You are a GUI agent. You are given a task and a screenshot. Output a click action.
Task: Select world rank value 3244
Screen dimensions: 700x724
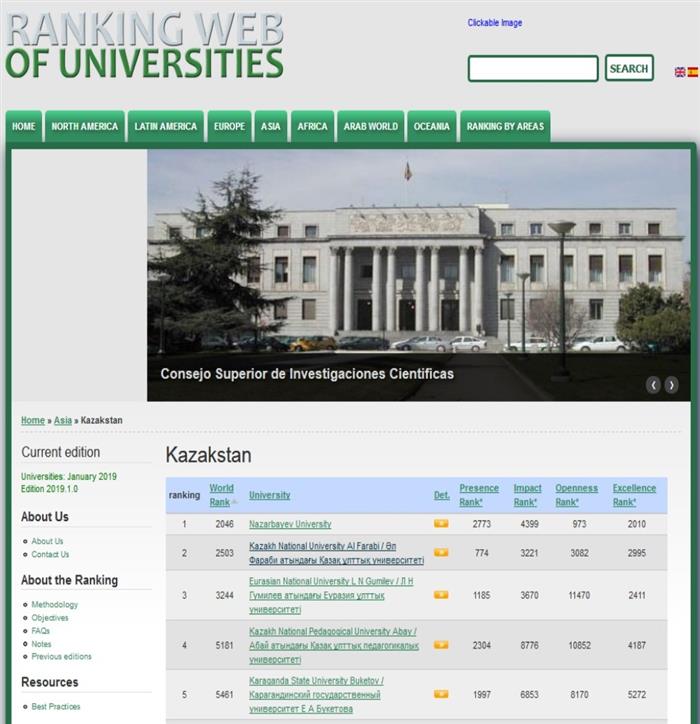coord(224,595)
